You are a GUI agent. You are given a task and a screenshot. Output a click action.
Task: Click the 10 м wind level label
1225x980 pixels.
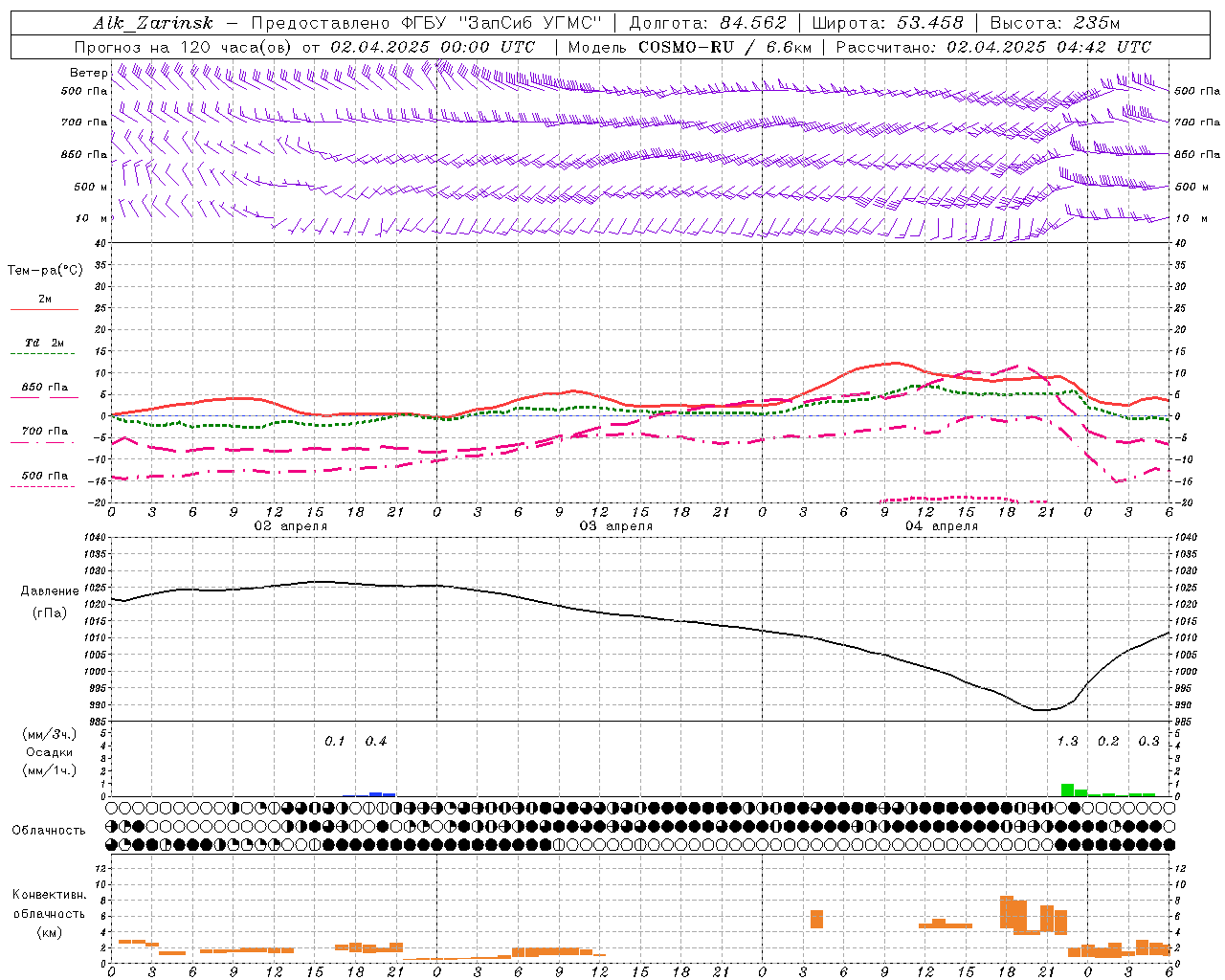(x=91, y=219)
